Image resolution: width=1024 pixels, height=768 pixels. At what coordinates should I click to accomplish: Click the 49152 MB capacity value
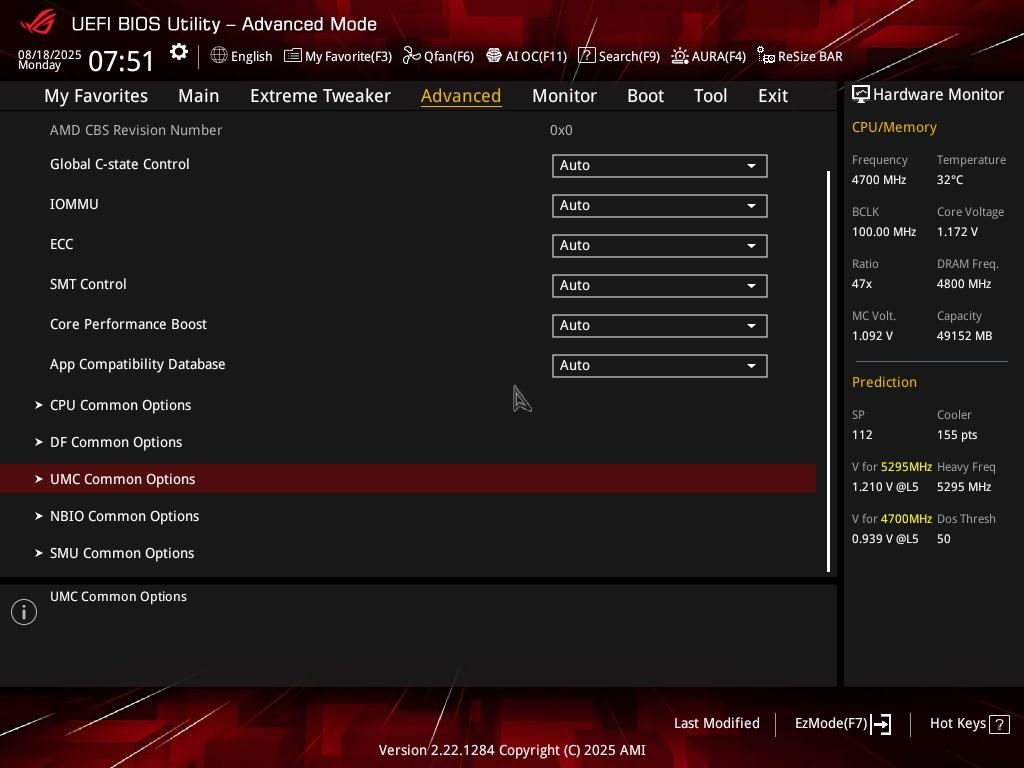tap(965, 336)
